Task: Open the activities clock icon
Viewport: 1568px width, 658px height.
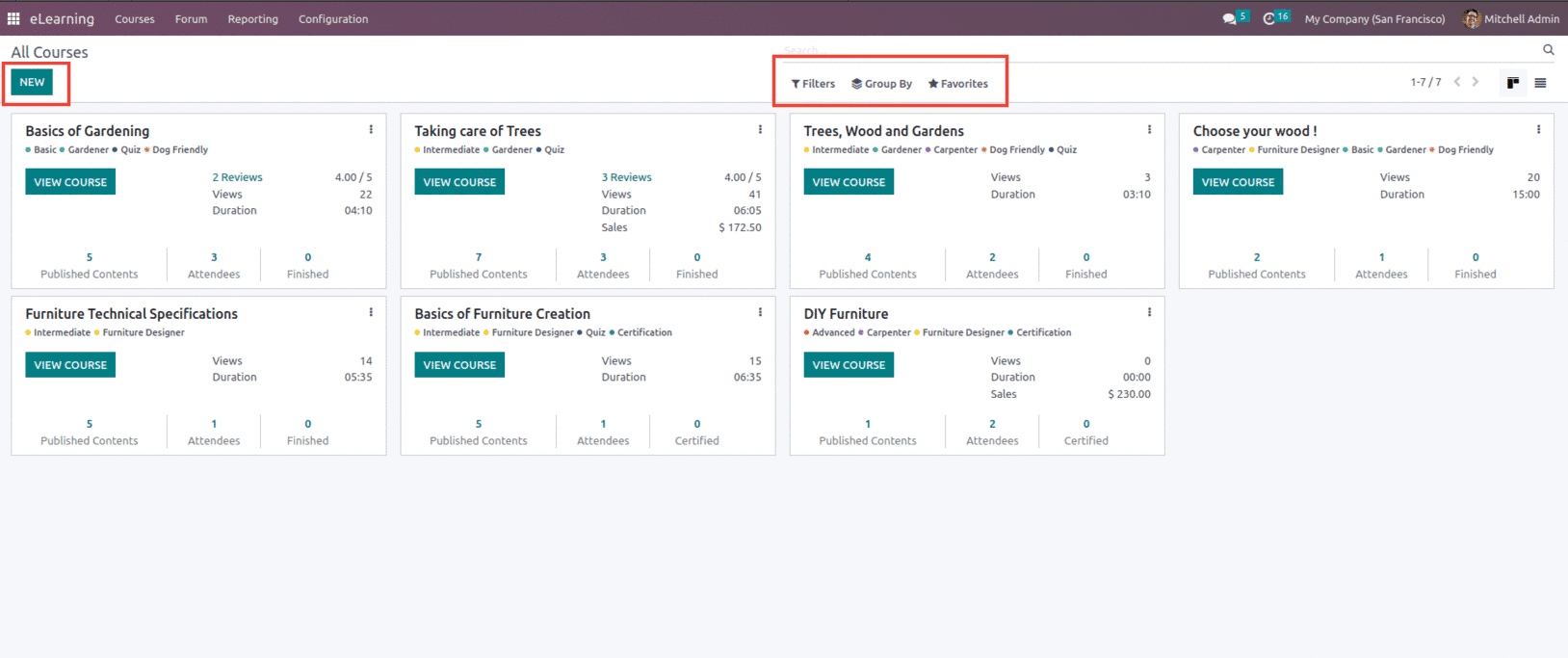Action: 1269,18
